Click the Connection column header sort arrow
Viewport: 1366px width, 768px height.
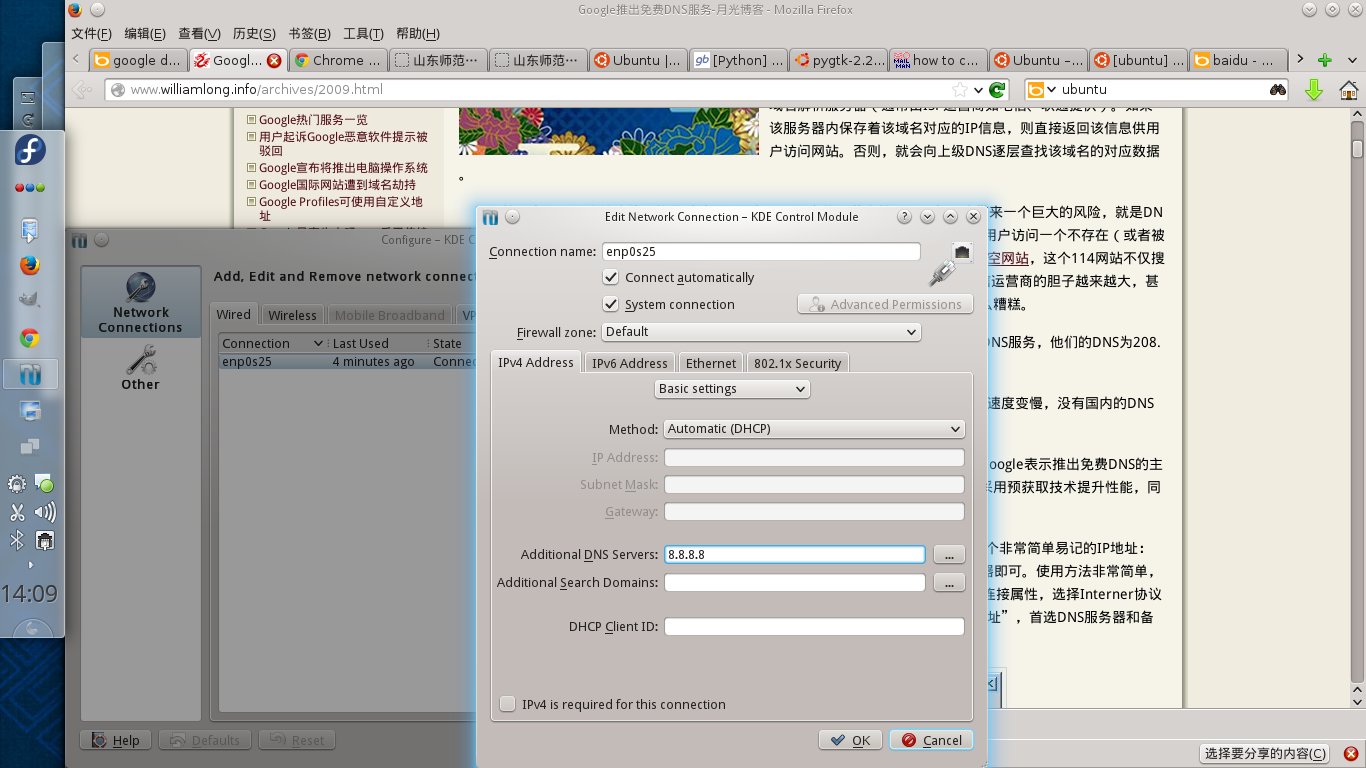click(x=319, y=343)
